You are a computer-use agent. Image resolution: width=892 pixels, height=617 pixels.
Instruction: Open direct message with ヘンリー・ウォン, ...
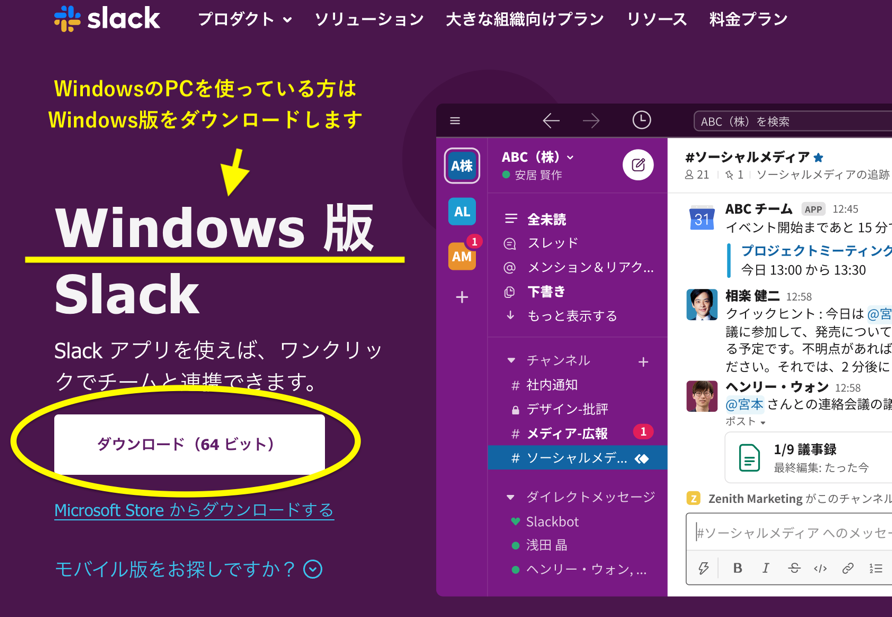(x=577, y=570)
